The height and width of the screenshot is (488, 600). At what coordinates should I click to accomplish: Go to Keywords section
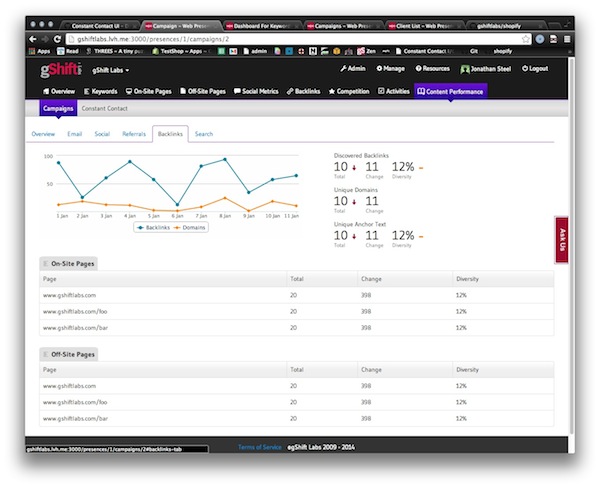click(101, 91)
